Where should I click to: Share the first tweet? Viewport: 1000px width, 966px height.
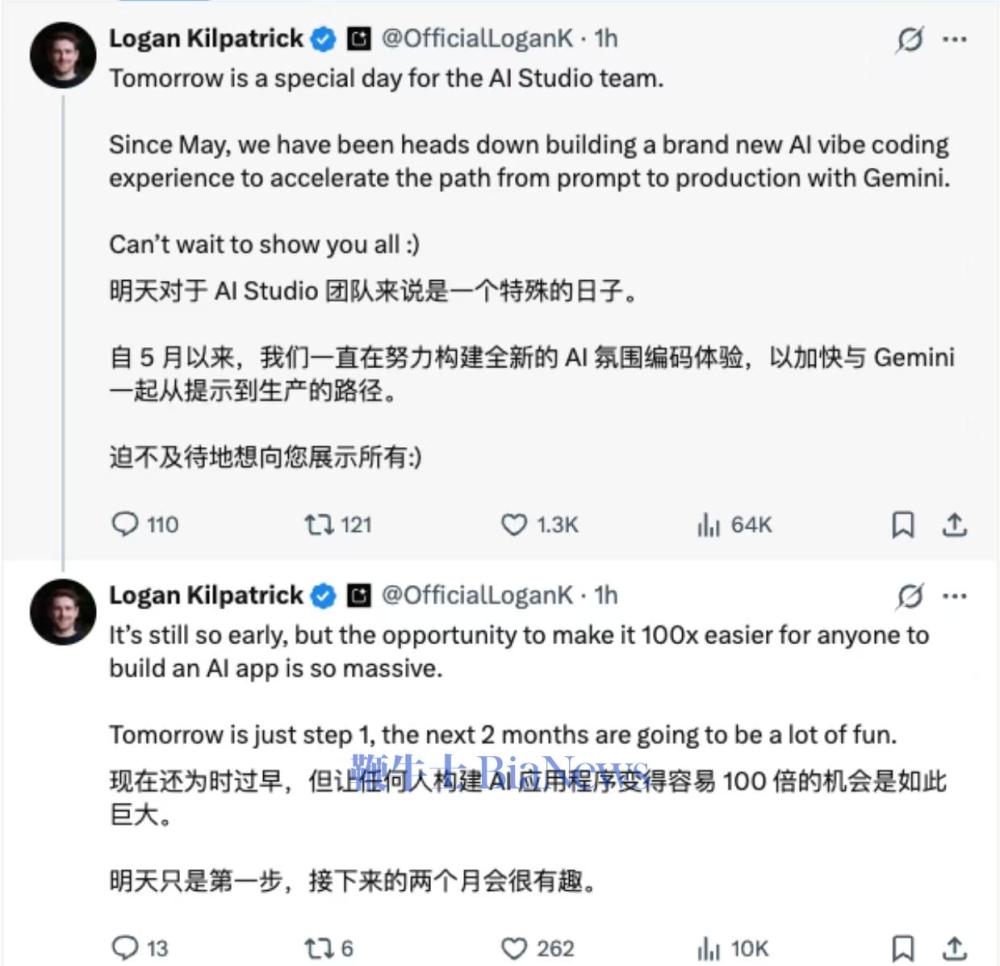(955, 524)
